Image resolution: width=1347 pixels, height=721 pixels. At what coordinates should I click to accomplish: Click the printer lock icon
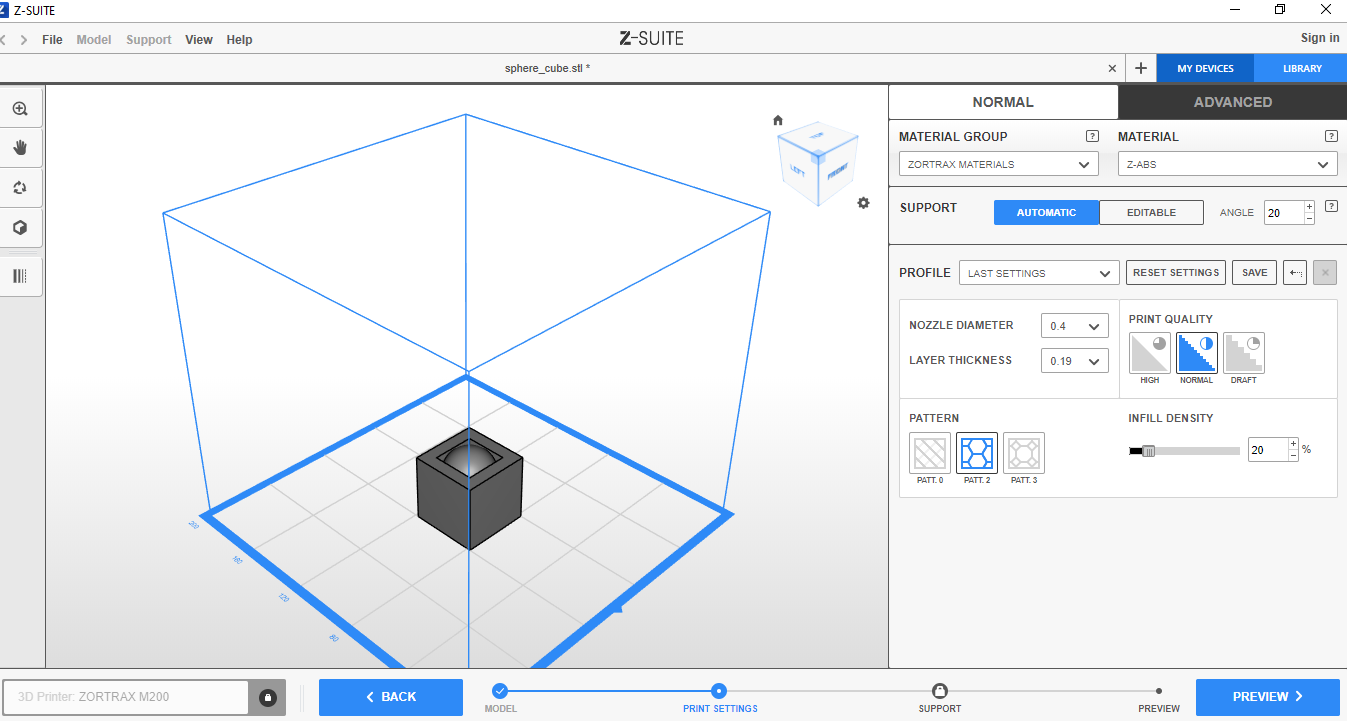(268, 697)
